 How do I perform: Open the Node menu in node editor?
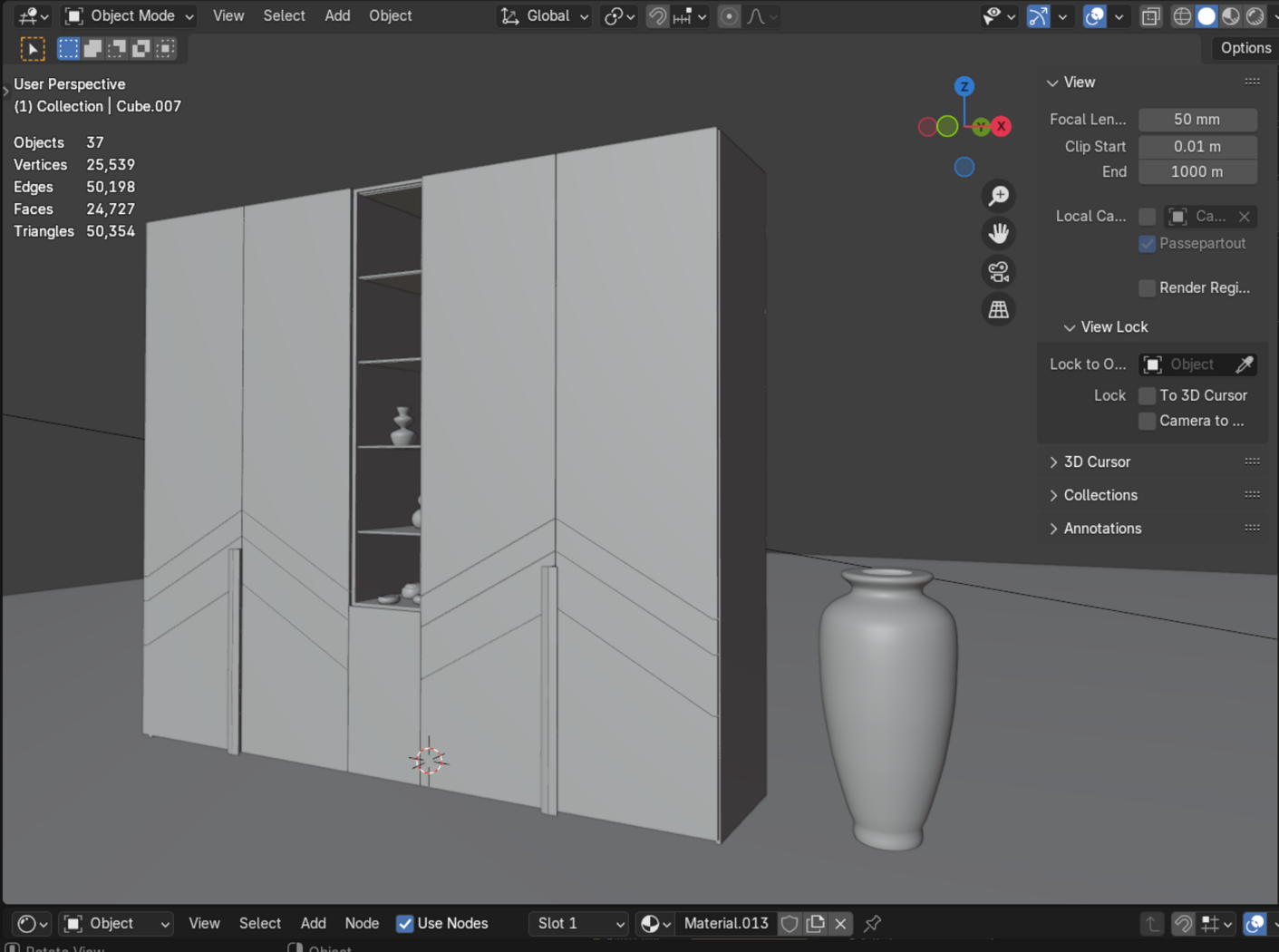[x=362, y=924]
